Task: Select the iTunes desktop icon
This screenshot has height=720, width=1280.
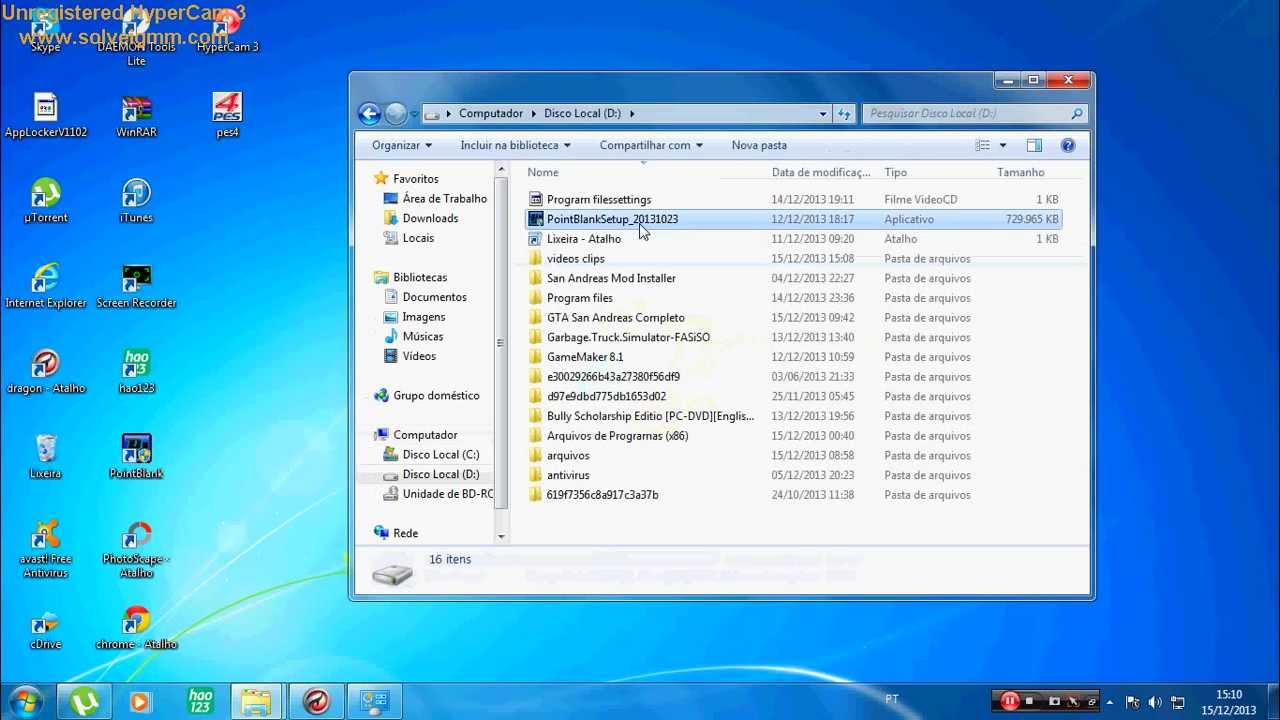Action: (136, 194)
